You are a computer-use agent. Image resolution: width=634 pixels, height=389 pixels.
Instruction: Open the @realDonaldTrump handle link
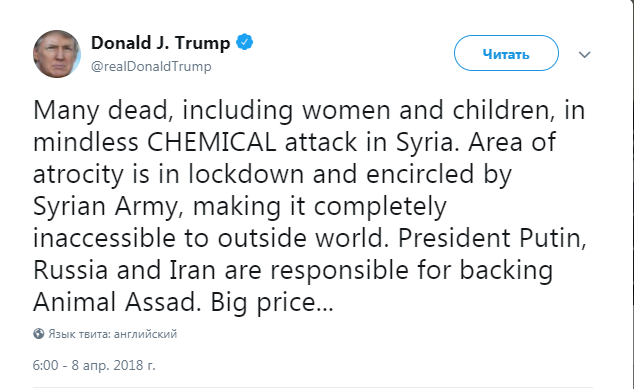point(151,66)
